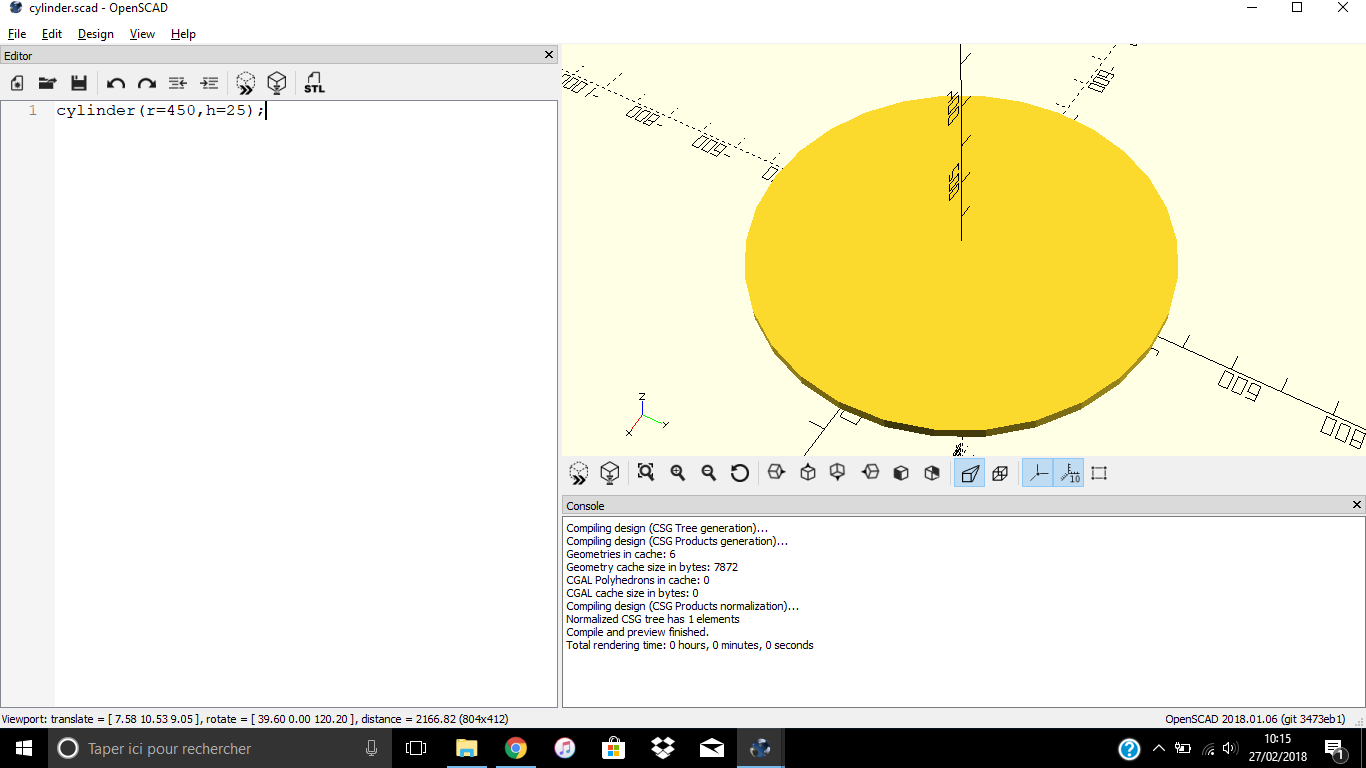Open the View menu
1366x768 pixels.
point(142,34)
